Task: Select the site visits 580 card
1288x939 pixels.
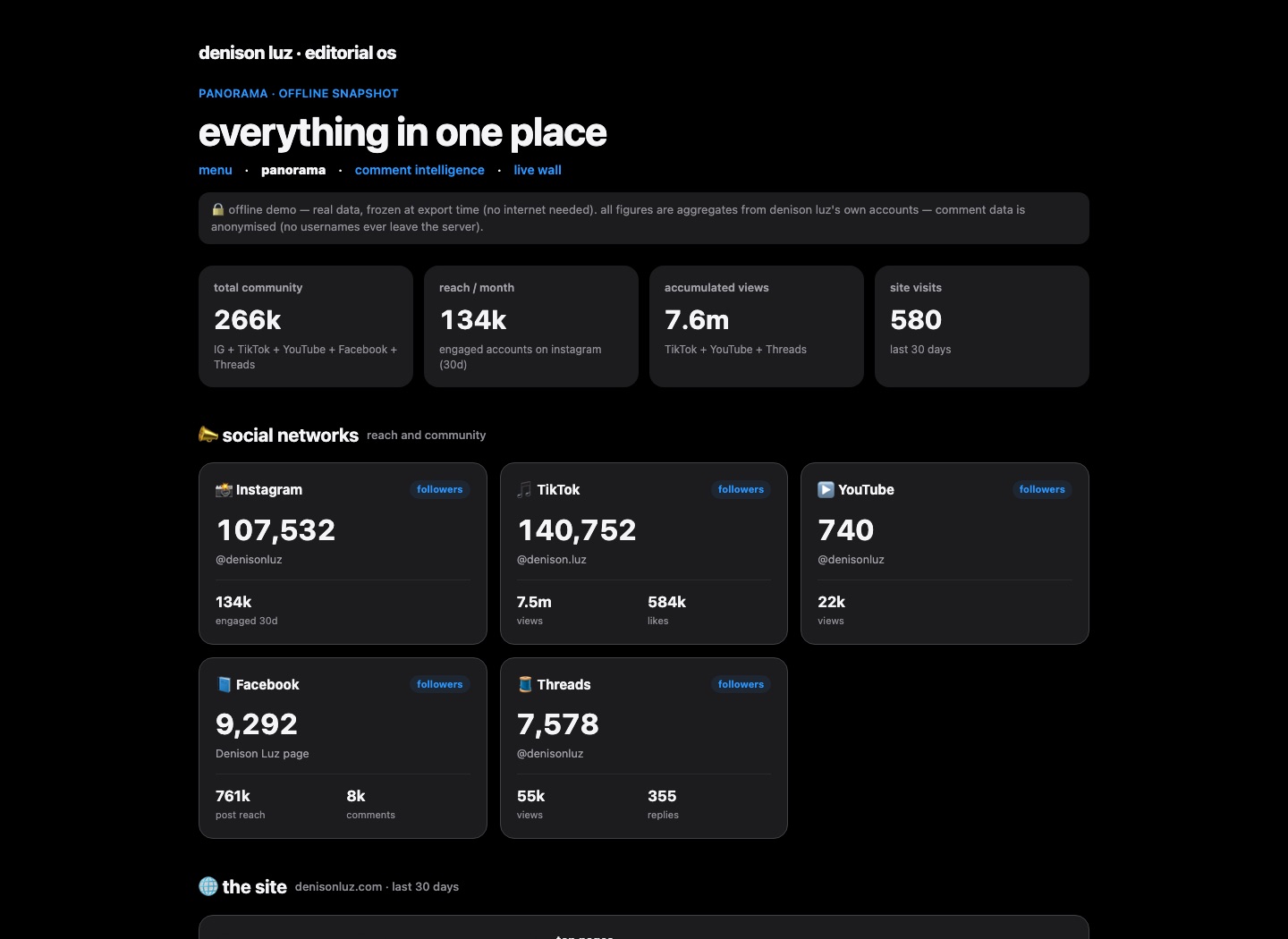Action: click(982, 326)
